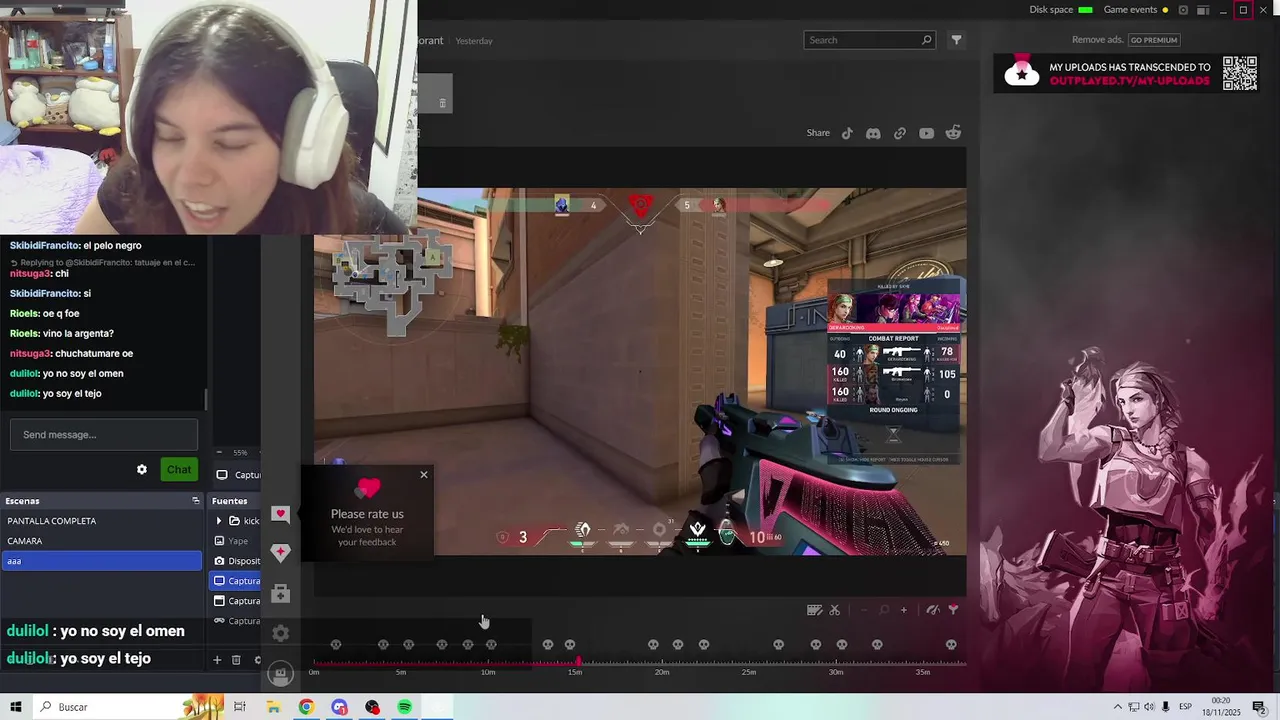Viewport: 1280px width, 720px height.
Task: Delete the selected source with trash icon
Action: [x=236, y=660]
